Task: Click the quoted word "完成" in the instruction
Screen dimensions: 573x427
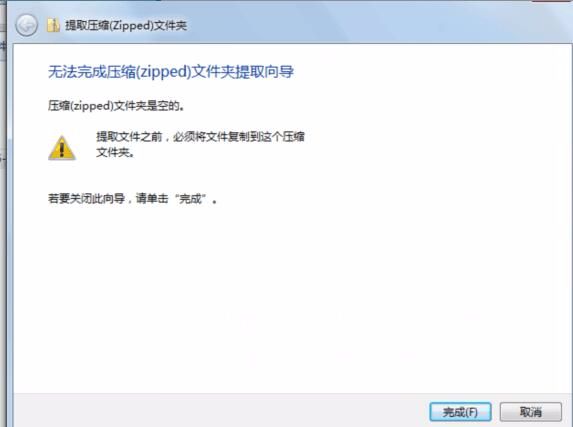Action: (x=190, y=199)
